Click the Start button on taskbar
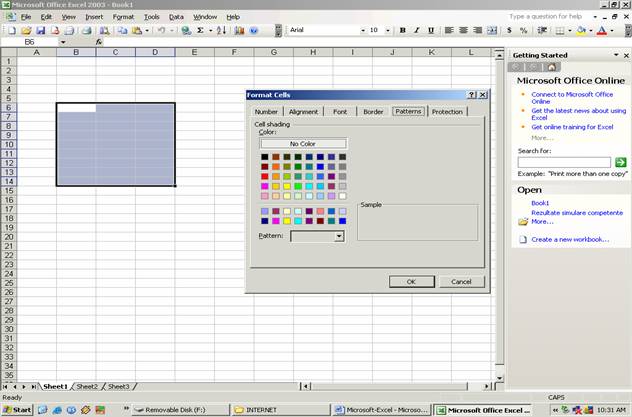Viewport: 632px width, 417px height. pyautogui.click(x=17, y=410)
